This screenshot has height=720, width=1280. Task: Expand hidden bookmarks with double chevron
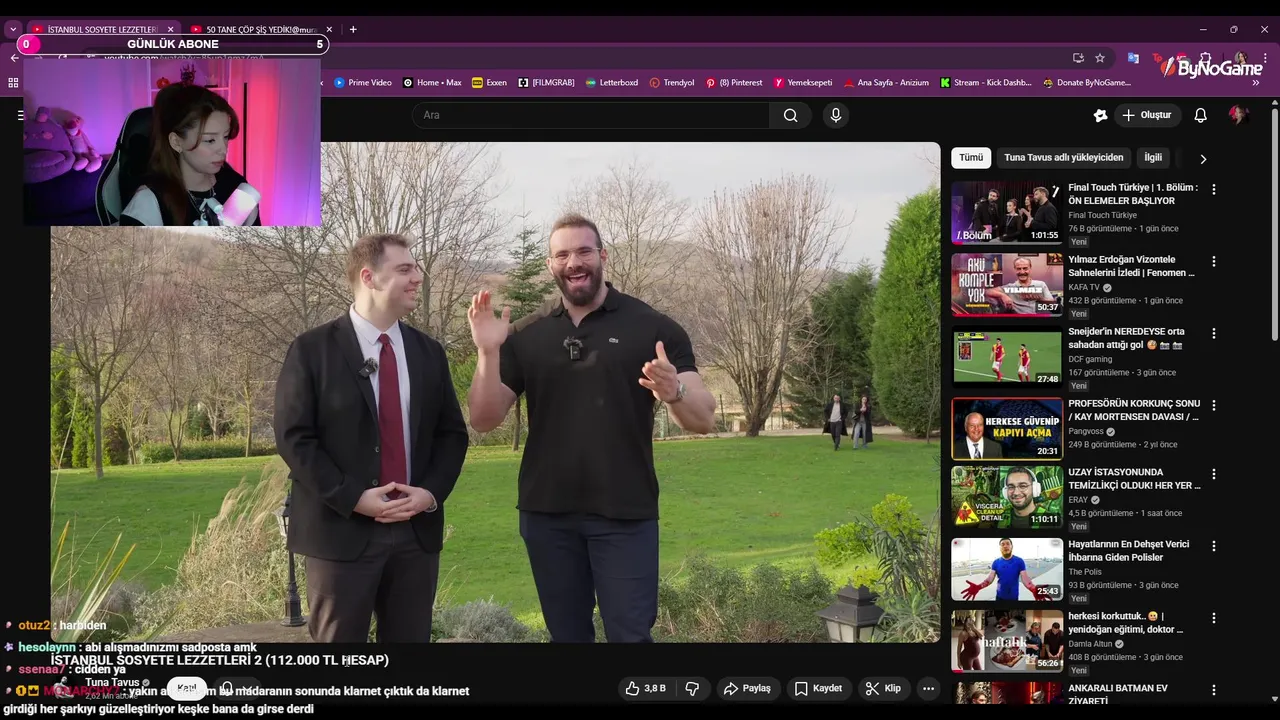click(x=1256, y=83)
